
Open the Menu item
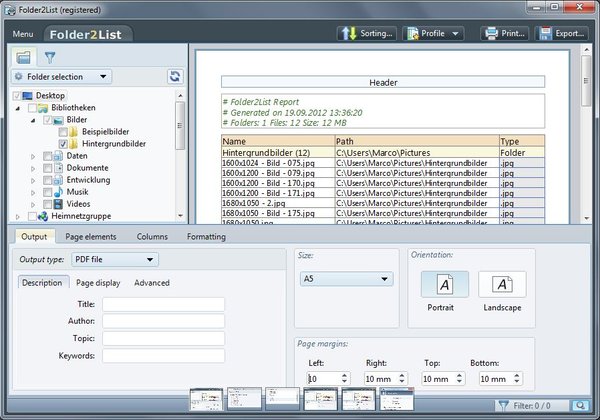point(23,34)
